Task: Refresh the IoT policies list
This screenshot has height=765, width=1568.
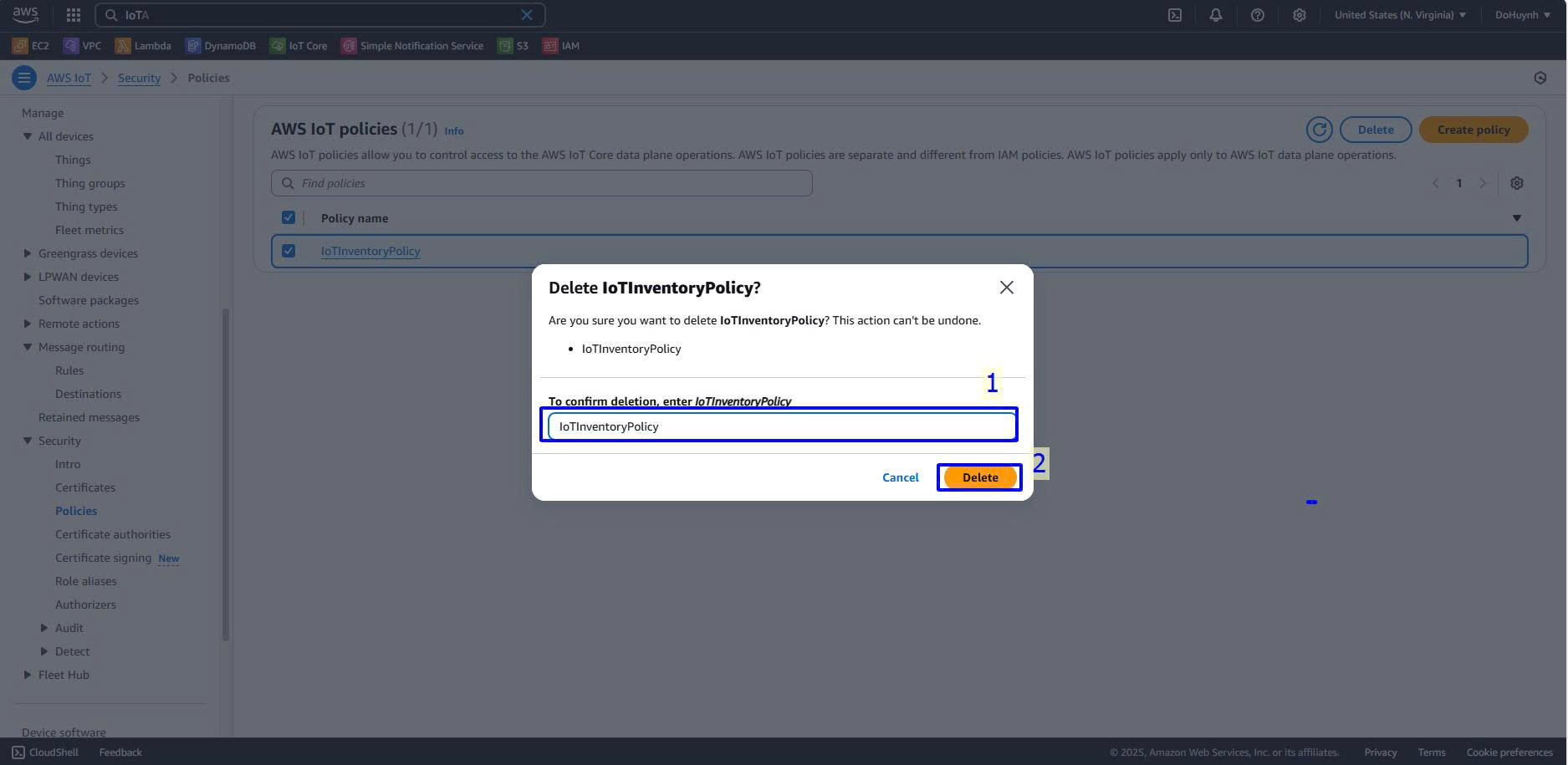Action: (1319, 130)
